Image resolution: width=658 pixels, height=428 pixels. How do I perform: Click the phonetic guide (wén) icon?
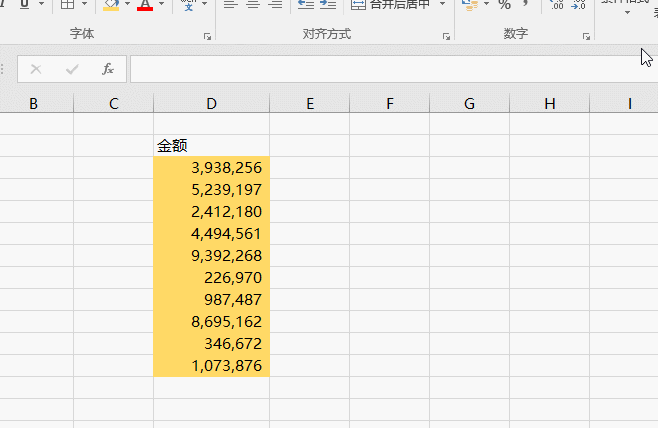pyautogui.click(x=189, y=4)
